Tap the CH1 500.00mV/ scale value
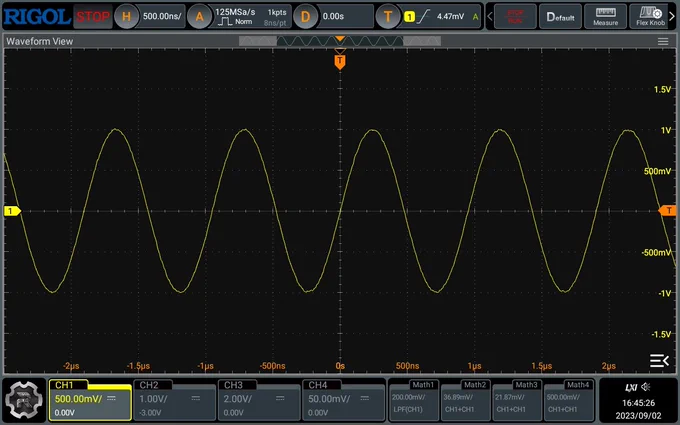Image resolution: width=680 pixels, height=425 pixels. coord(78,399)
